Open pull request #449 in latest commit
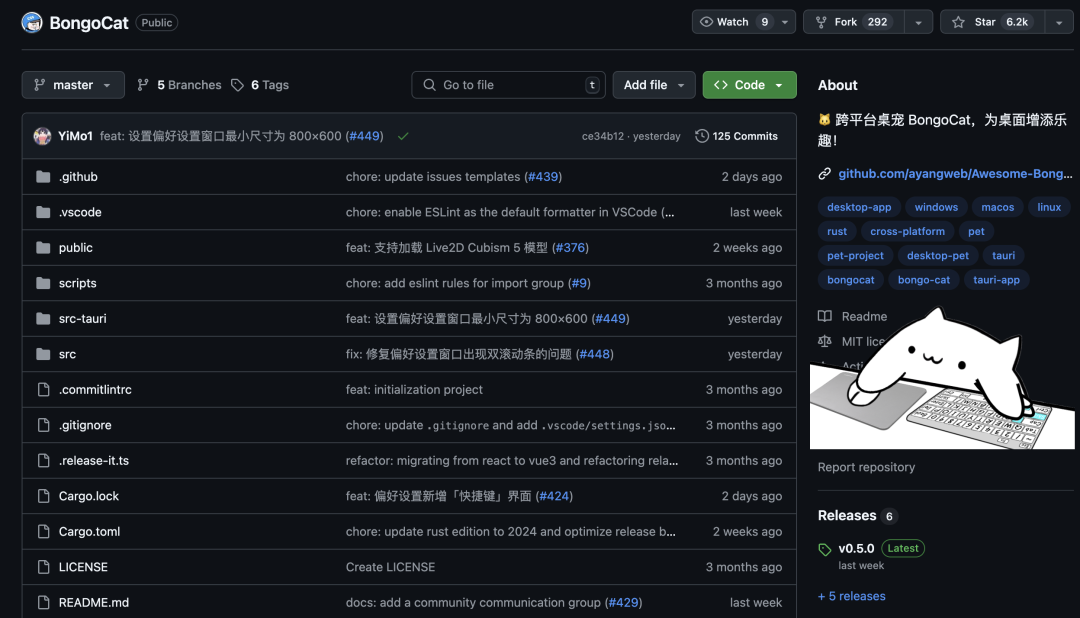The height and width of the screenshot is (618, 1080). coord(364,136)
